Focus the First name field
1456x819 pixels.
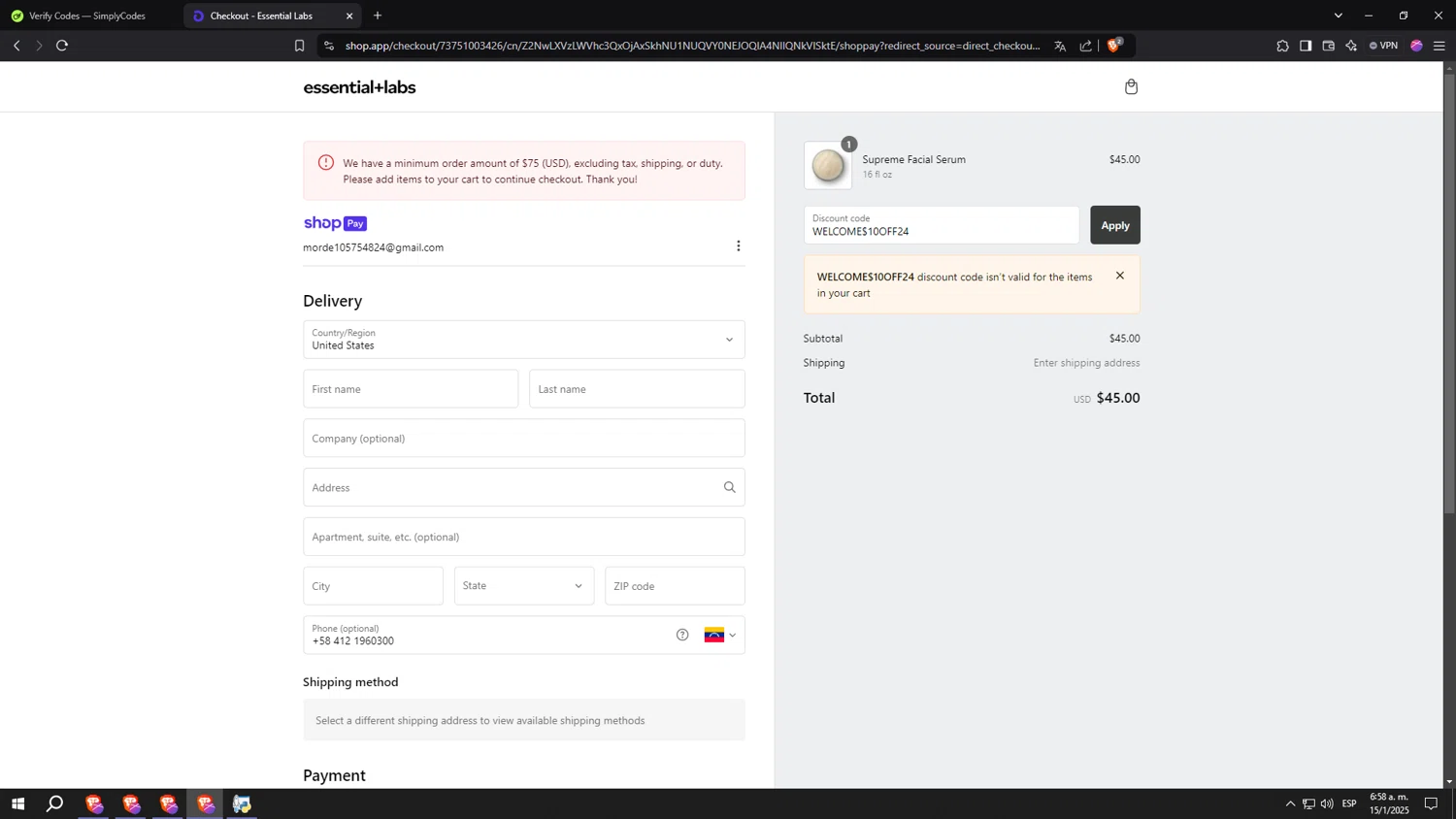pyautogui.click(x=411, y=389)
